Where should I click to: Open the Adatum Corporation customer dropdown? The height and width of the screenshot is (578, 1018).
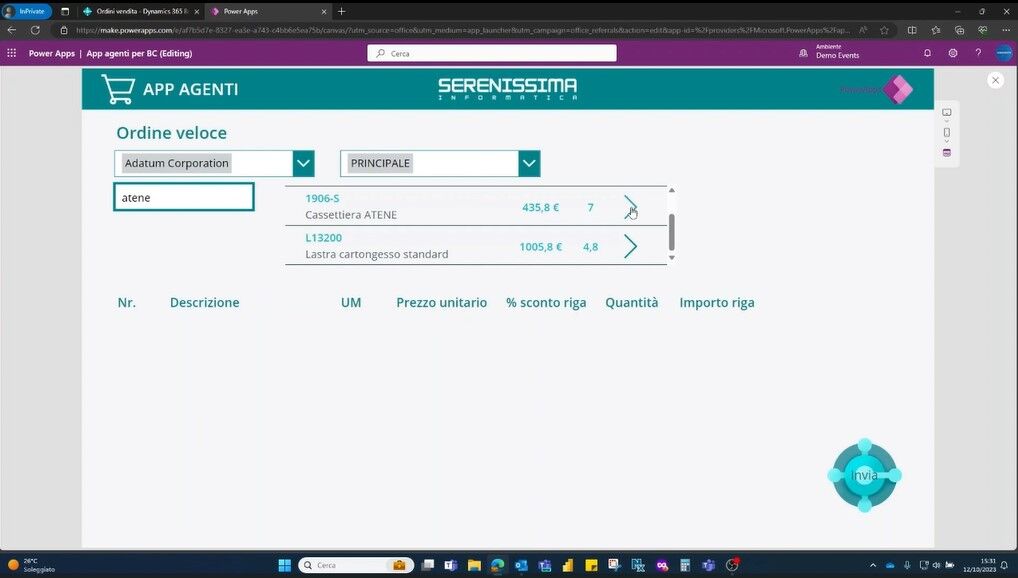point(303,163)
